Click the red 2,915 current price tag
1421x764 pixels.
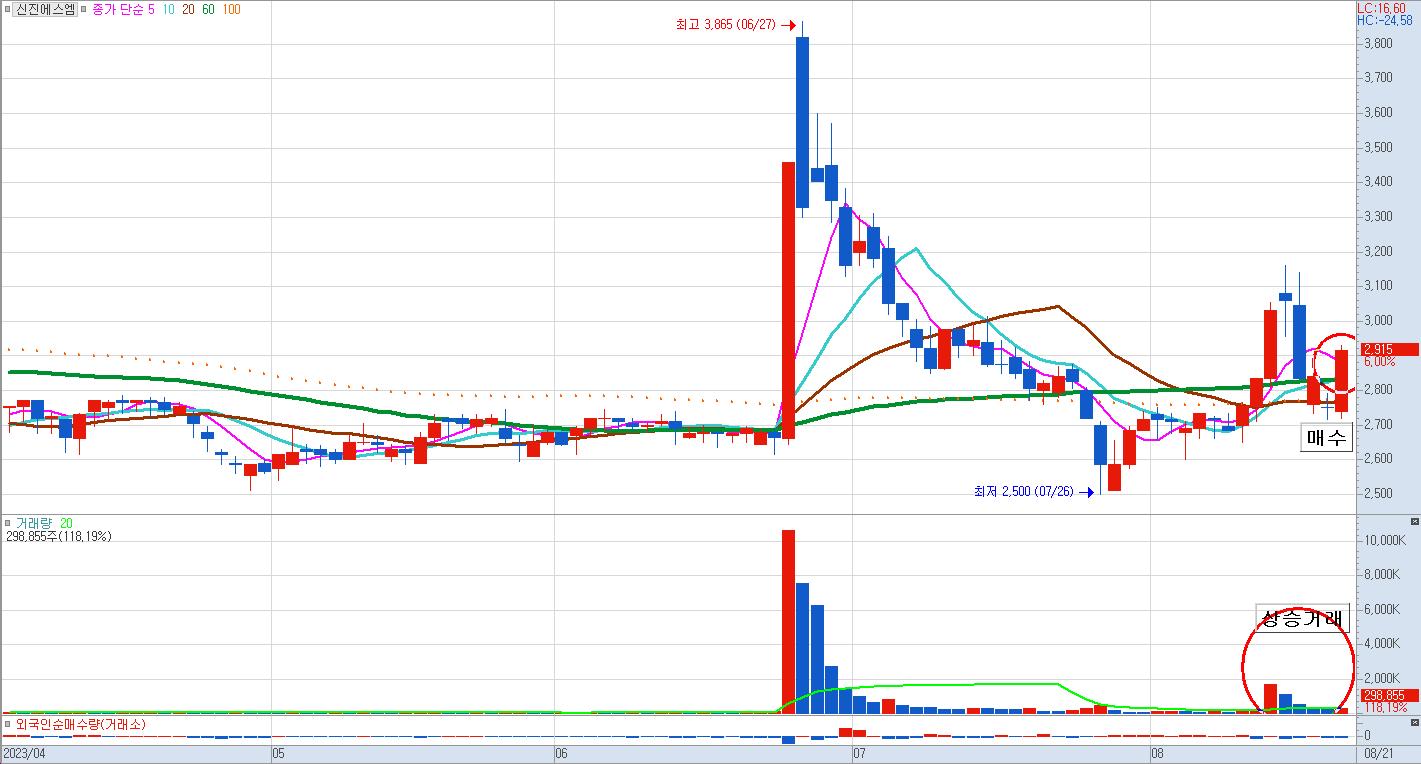1388,349
